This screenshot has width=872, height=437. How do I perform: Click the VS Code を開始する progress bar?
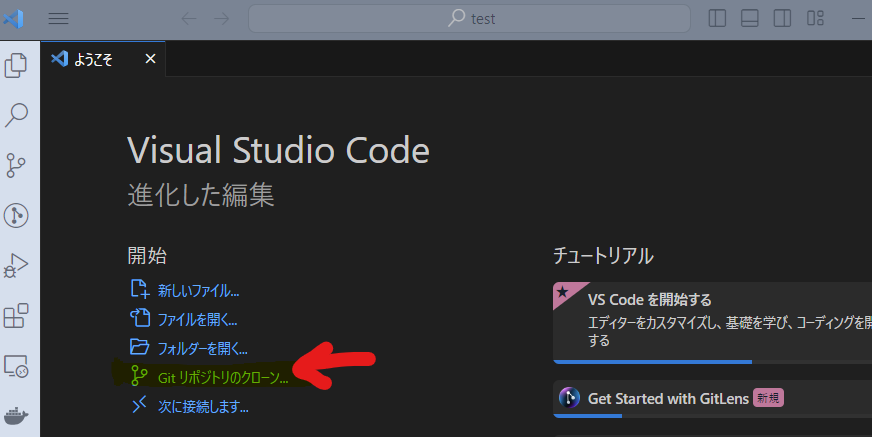pyautogui.click(x=712, y=362)
